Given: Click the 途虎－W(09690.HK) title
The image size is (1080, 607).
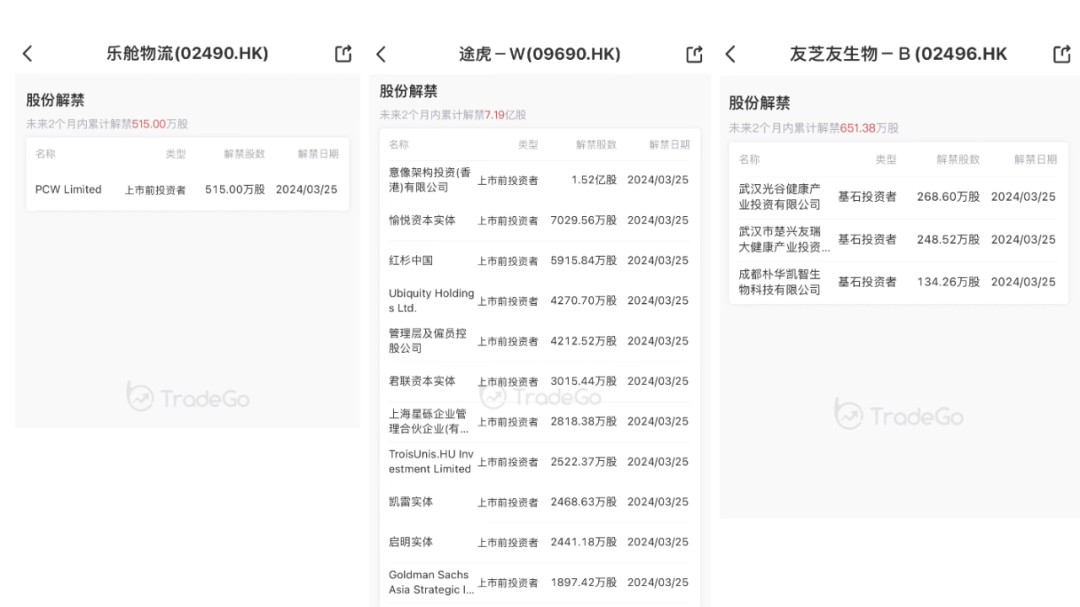Looking at the screenshot, I should [540, 54].
